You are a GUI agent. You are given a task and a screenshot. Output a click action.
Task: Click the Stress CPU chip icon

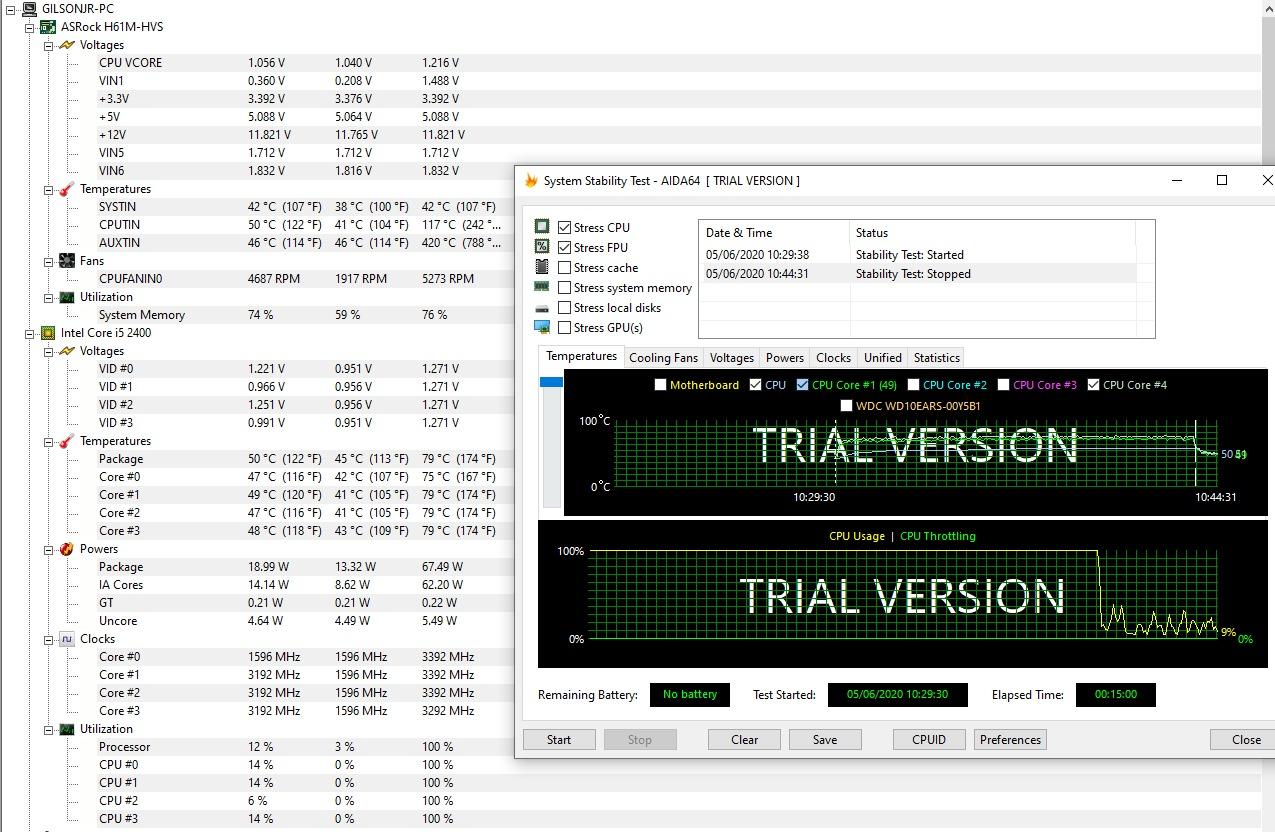click(x=542, y=227)
